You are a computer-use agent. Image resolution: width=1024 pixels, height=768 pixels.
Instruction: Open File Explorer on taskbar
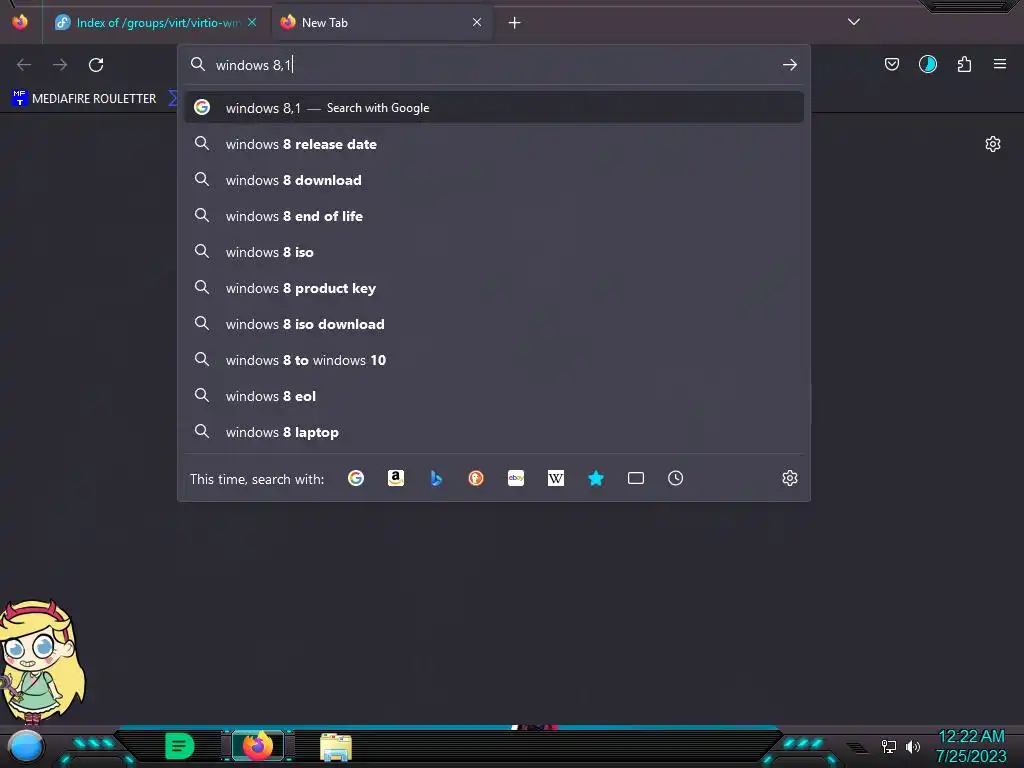[x=336, y=747]
